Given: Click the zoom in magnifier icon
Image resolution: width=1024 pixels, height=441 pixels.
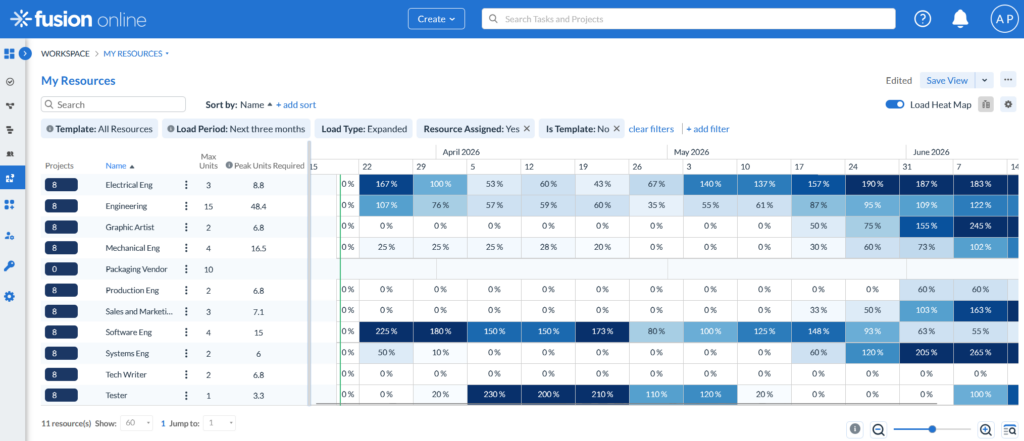Looking at the screenshot, I should [x=985, y=429].
